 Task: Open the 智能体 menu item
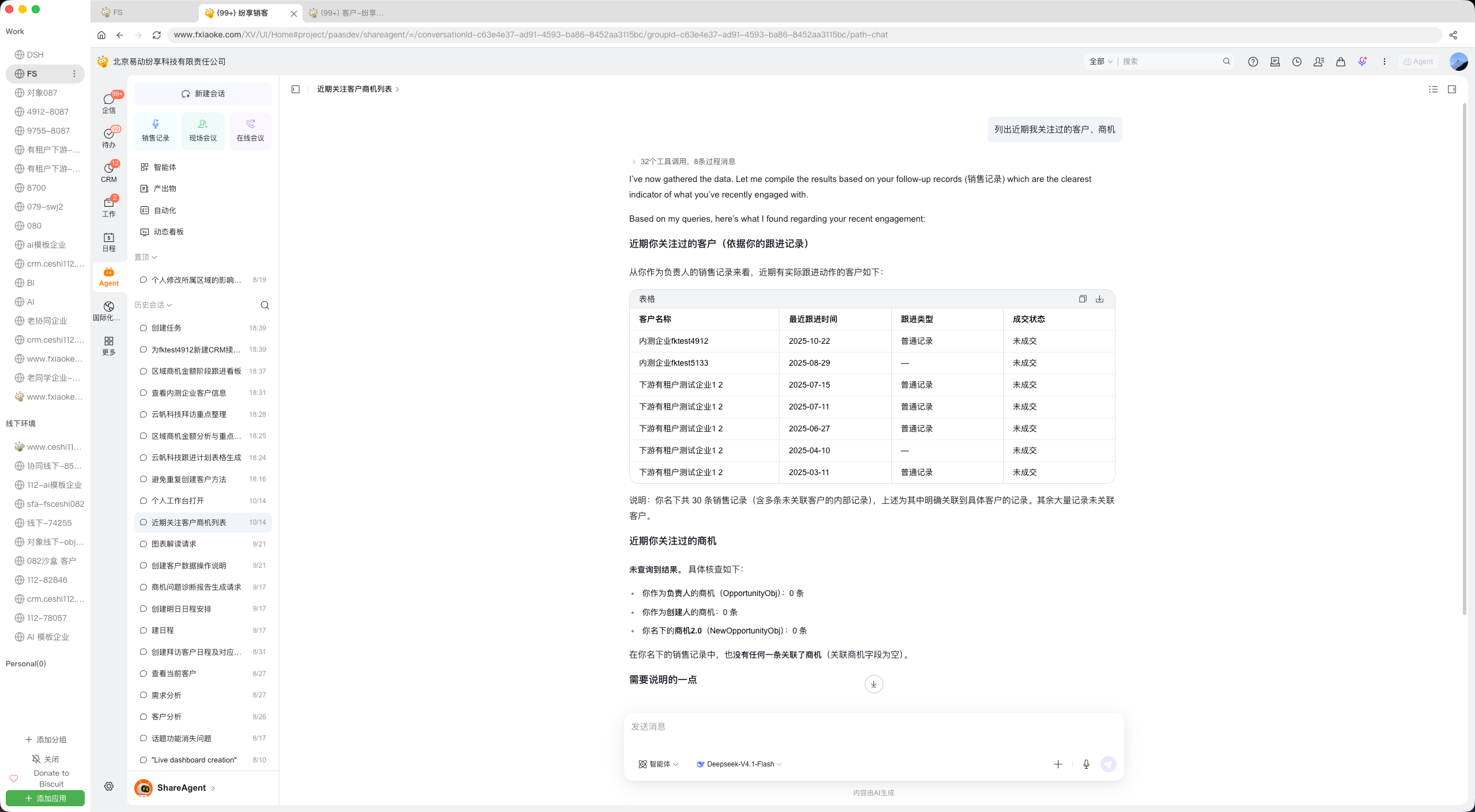[203, 167]
